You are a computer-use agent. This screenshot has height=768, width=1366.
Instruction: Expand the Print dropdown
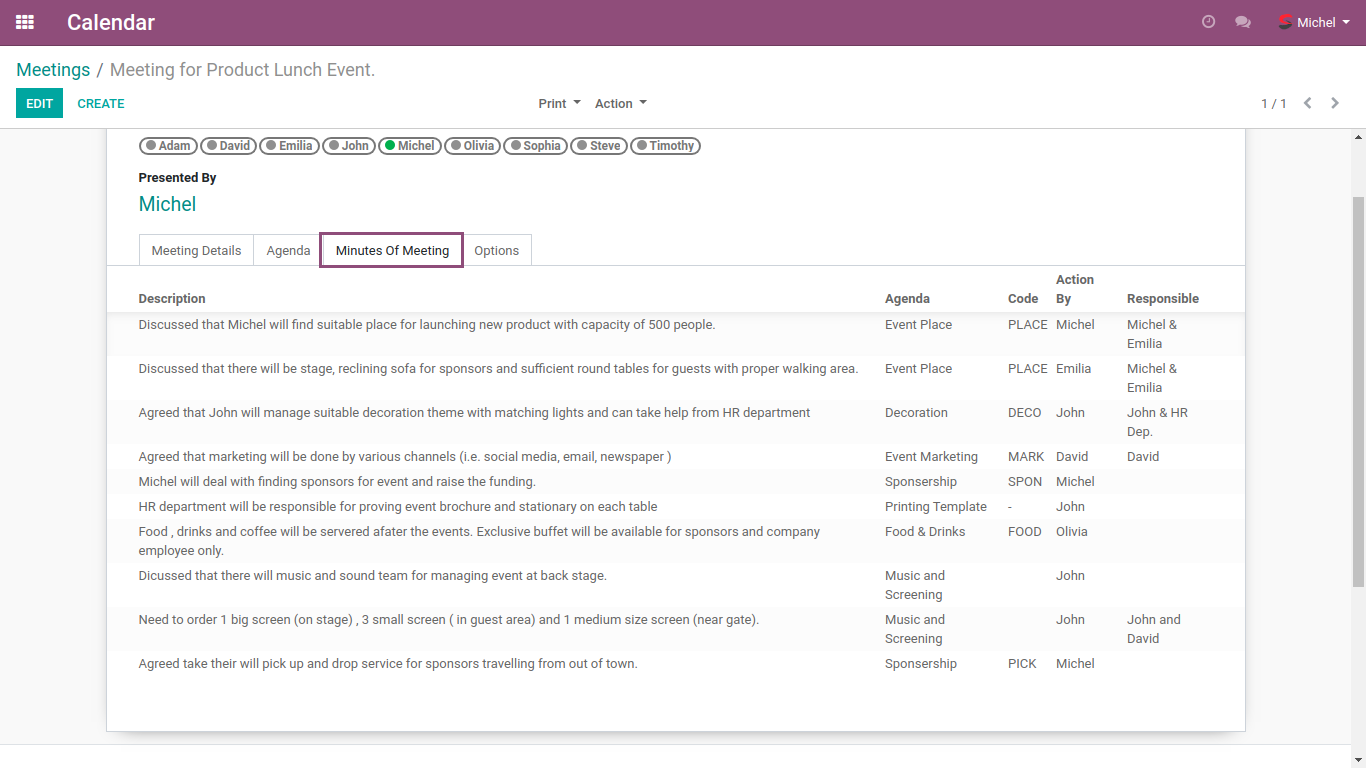point(559,103)
